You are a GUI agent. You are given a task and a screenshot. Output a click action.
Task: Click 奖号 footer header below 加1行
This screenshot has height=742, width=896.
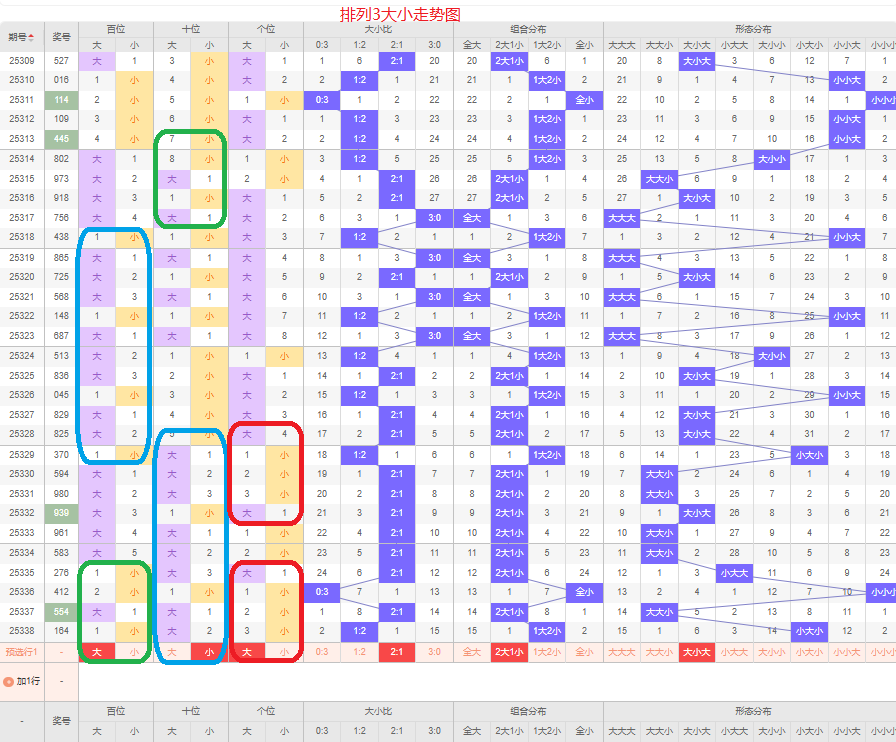click(x=61, y=721)
